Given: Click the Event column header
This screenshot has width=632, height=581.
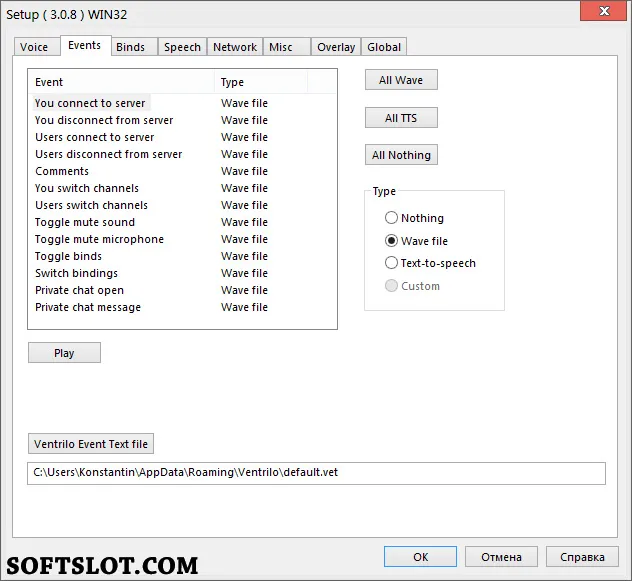Looking at the screenshot, I should pyautogui.click(x=122, y=82).
